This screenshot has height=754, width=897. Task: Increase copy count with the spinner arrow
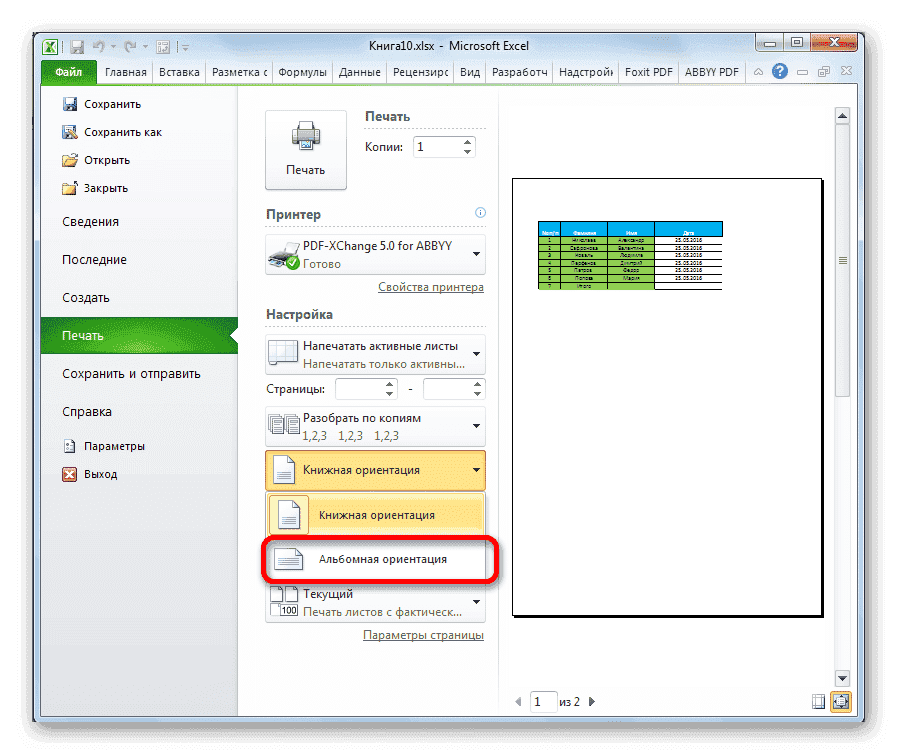(467, 140)
